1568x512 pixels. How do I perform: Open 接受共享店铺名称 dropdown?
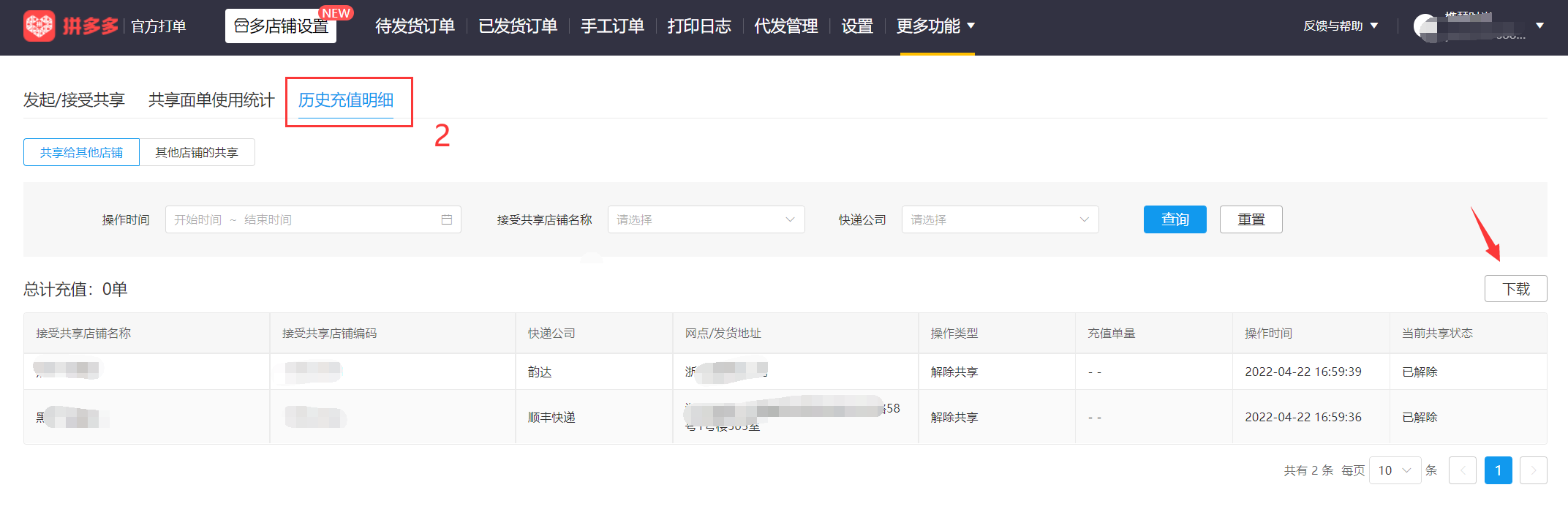[706, 219]
